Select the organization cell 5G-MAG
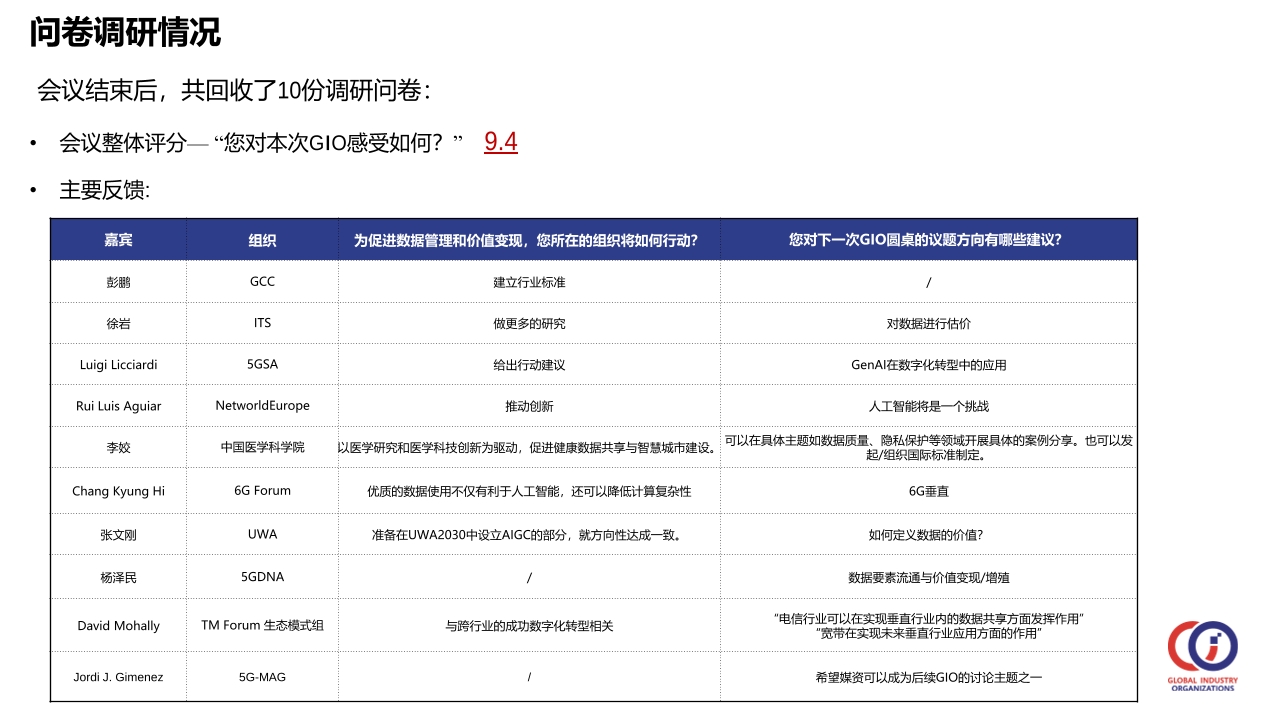Image resolution: width=1280 pixels, height=720 pixels. click(x=262, y=677)
